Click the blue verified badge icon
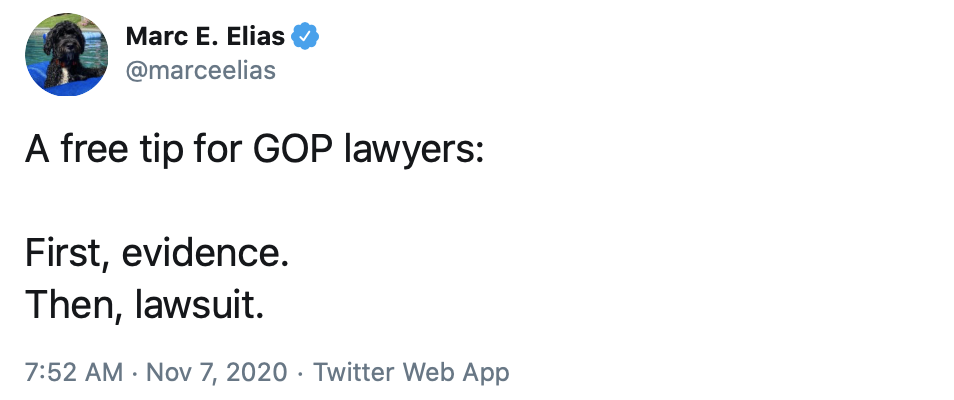The height and width of the screenshot is (400, 954). point(305,39)
